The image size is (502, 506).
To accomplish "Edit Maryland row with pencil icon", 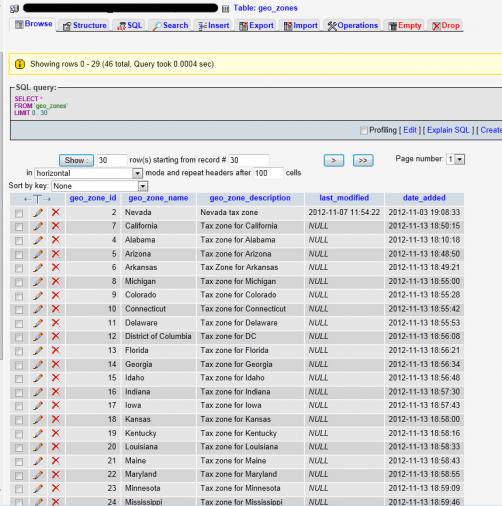I will tap(38, 474).
